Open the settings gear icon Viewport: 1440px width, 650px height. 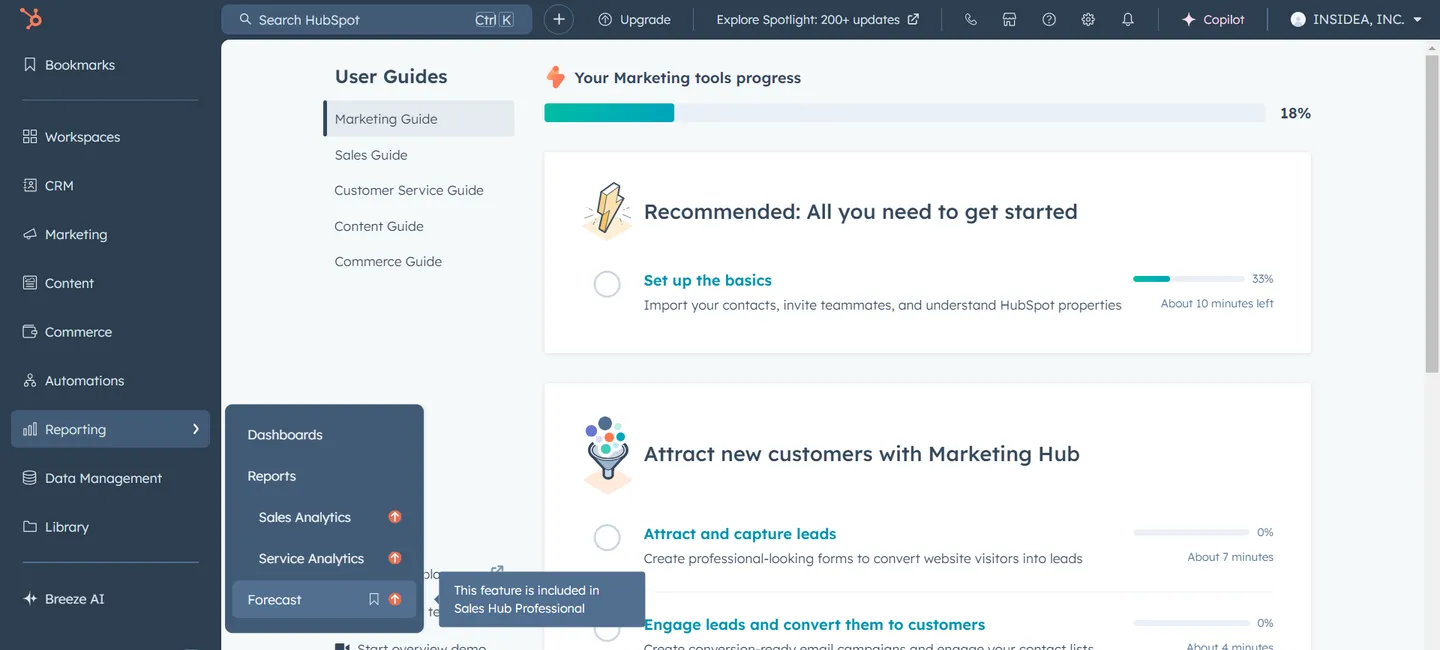pos(1088,19)
